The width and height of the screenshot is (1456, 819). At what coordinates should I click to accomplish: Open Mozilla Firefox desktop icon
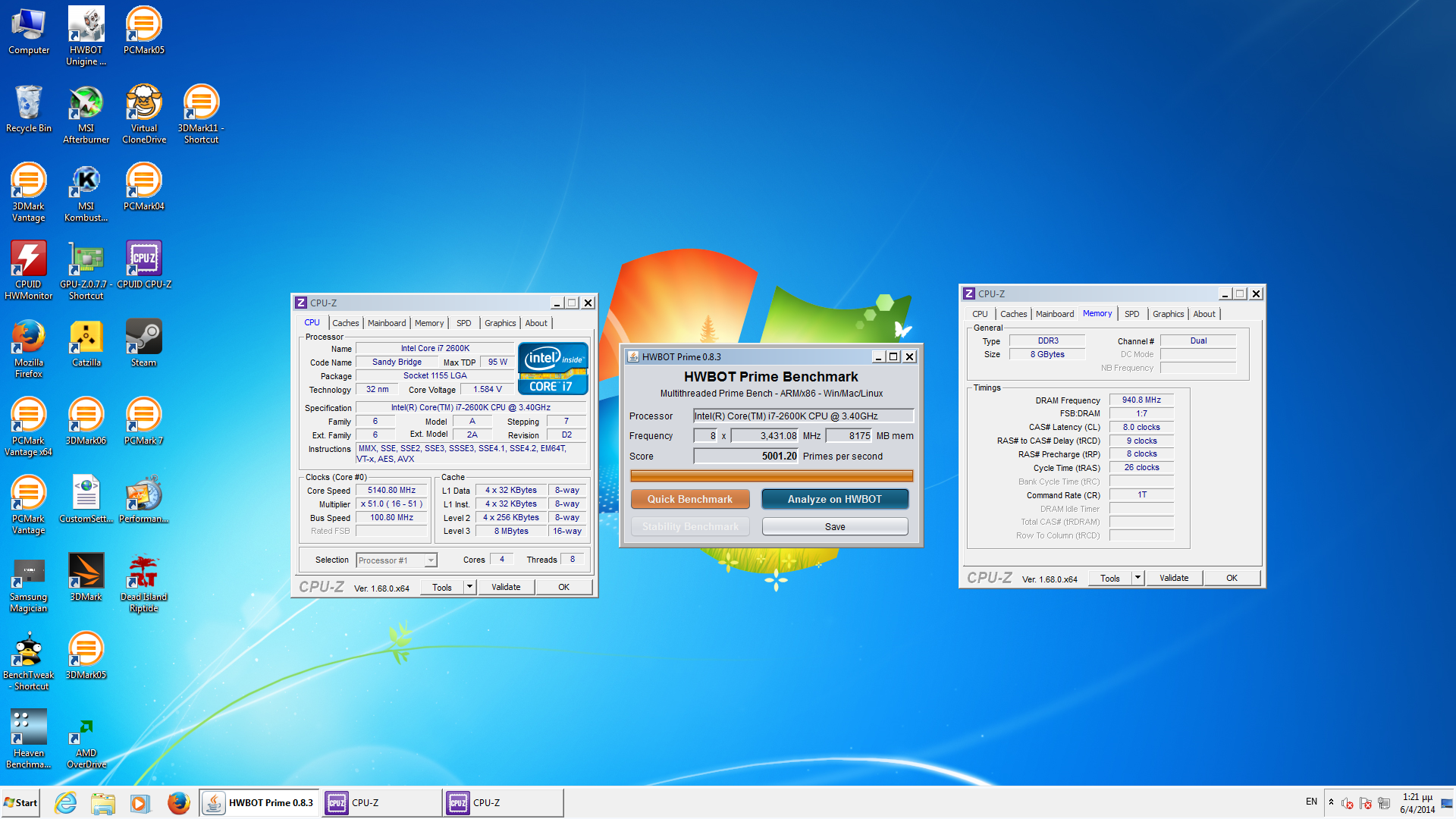[29, 348]
